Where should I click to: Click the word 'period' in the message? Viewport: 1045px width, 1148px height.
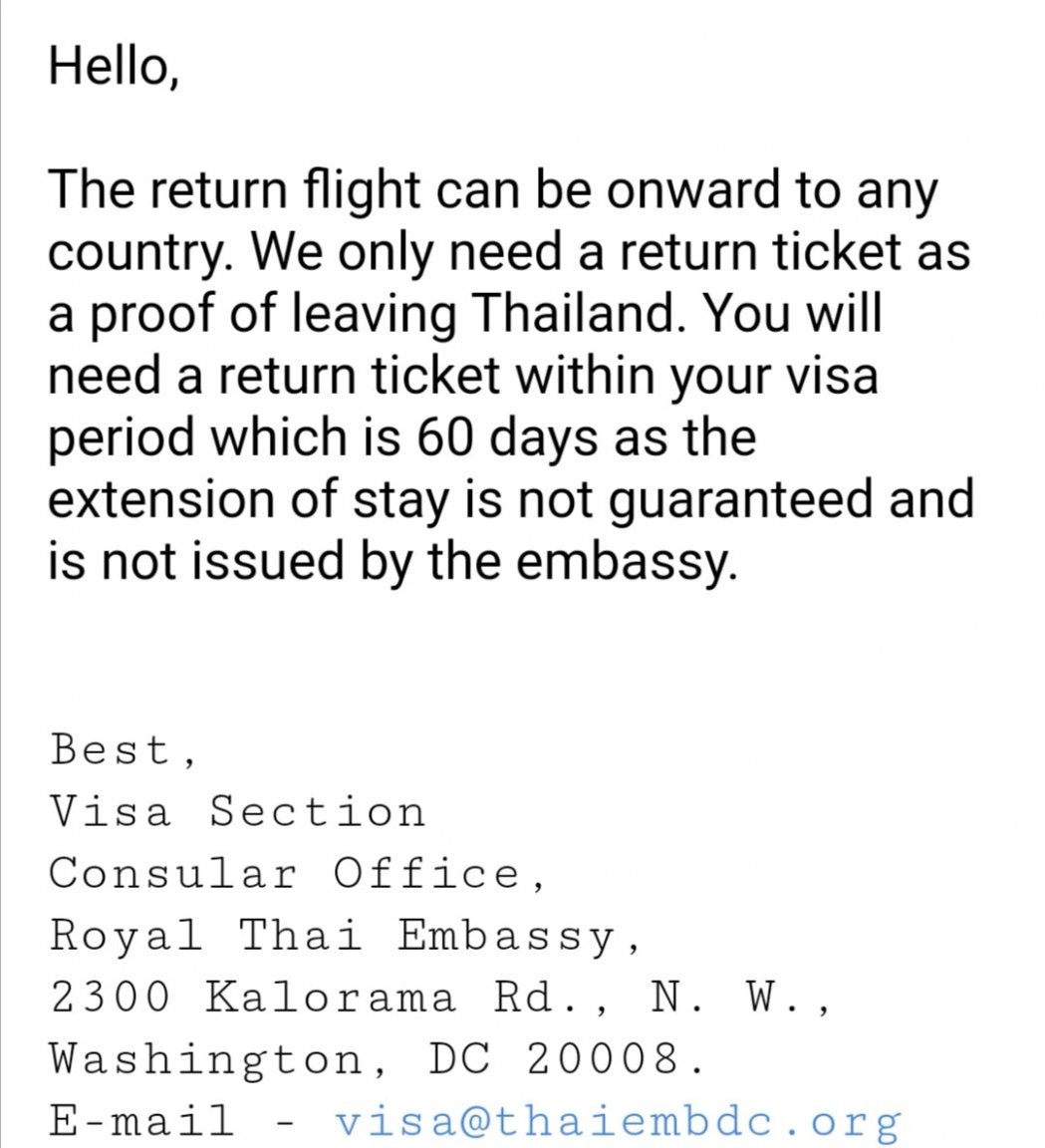(123, 438)
